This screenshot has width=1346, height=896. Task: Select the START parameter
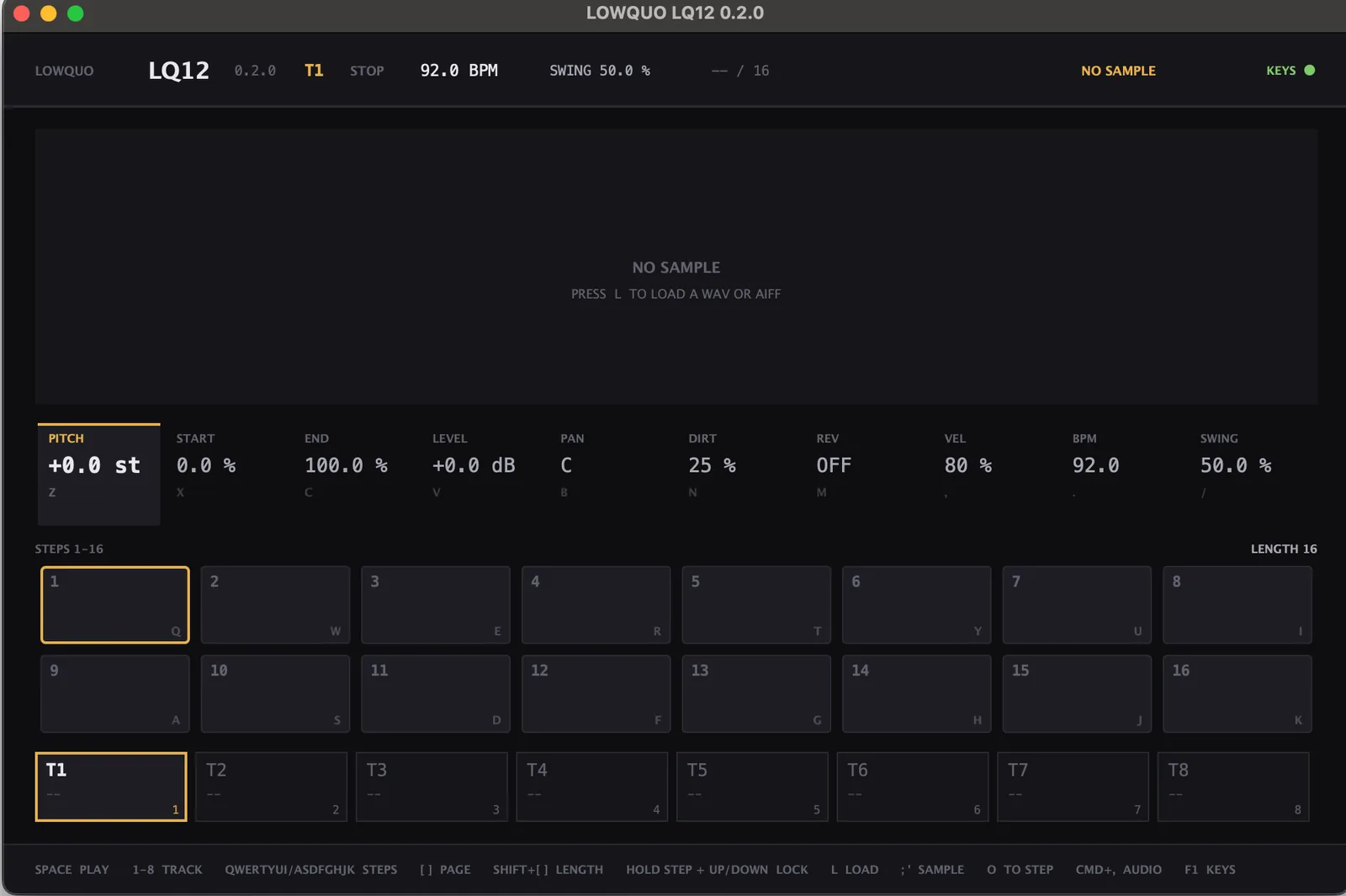point(227,475)
